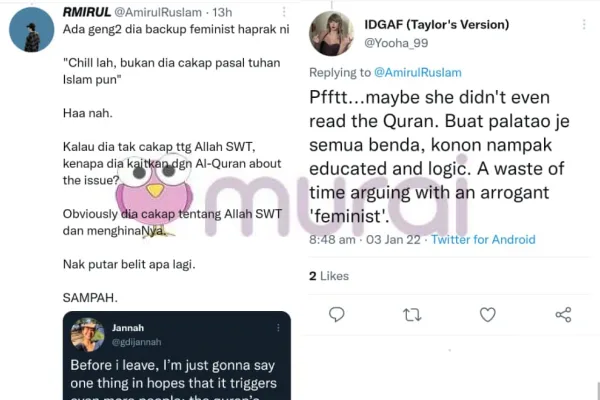
Task: Open Jannah's avatar in quoted tweet
Action: pyautogui.click(x=88, y=335)
